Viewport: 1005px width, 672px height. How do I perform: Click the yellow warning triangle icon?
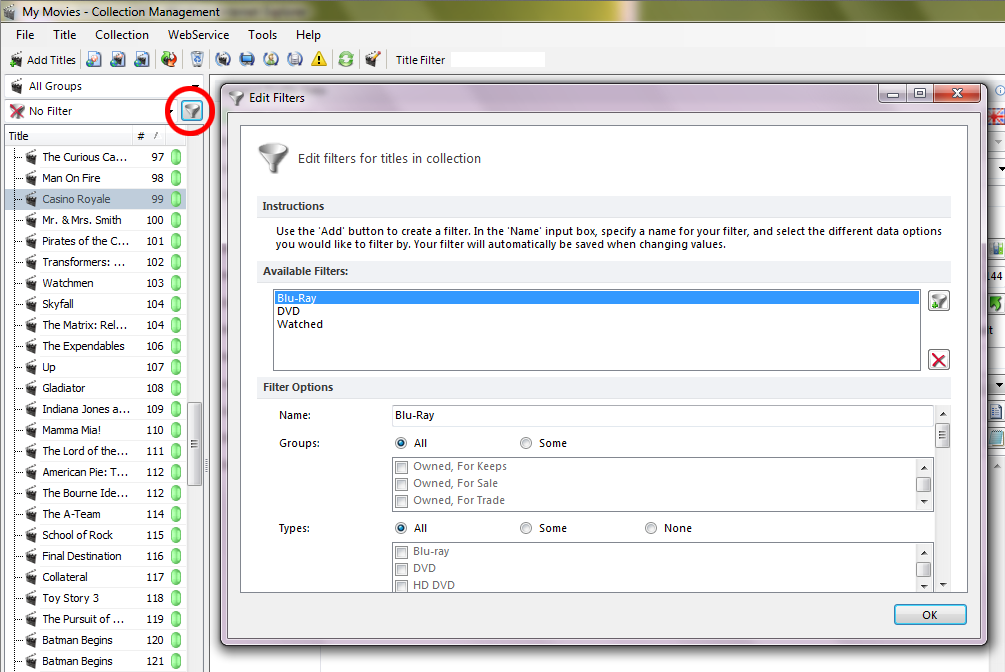[x=319, y=60]
